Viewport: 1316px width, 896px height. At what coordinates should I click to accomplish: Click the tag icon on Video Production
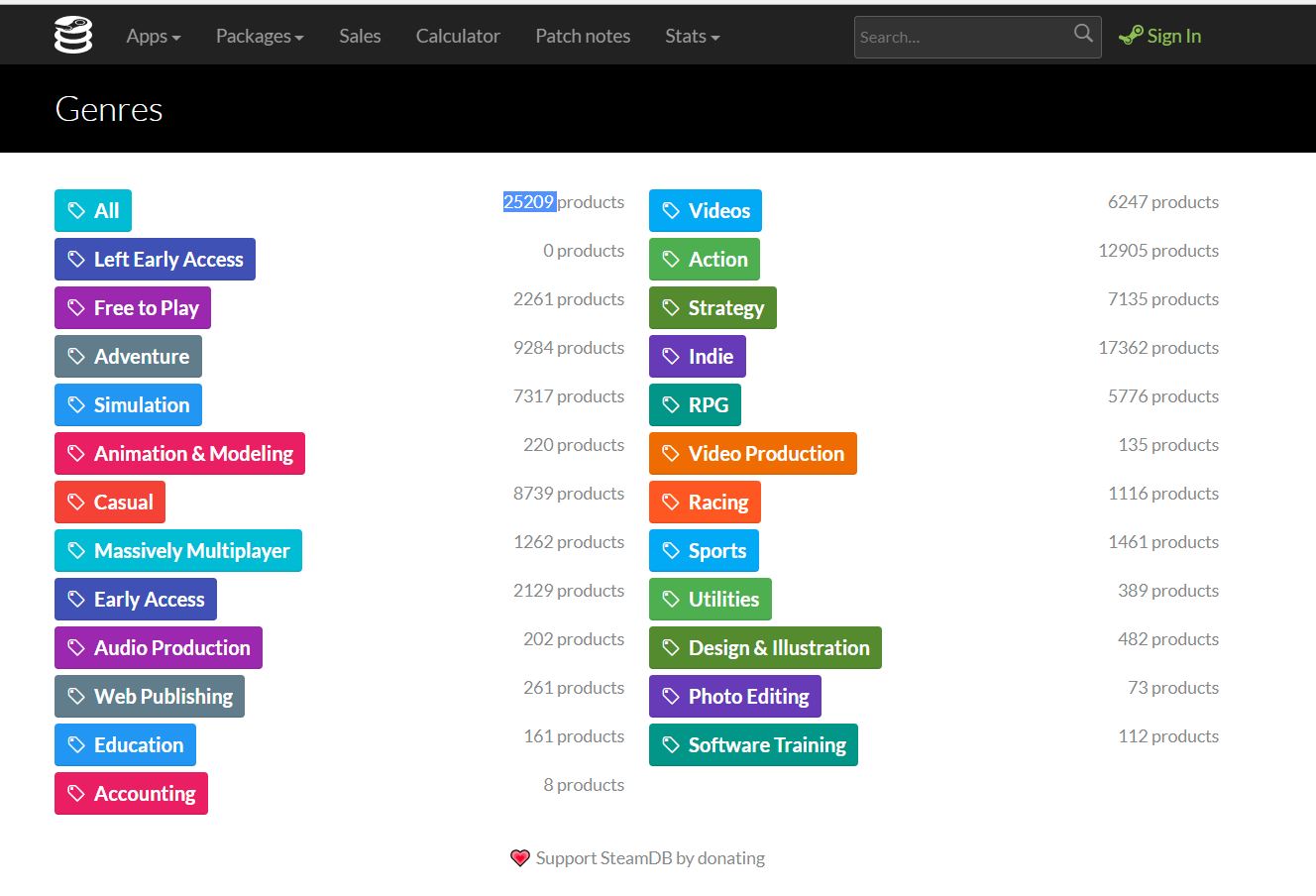[x=671, y=453]
